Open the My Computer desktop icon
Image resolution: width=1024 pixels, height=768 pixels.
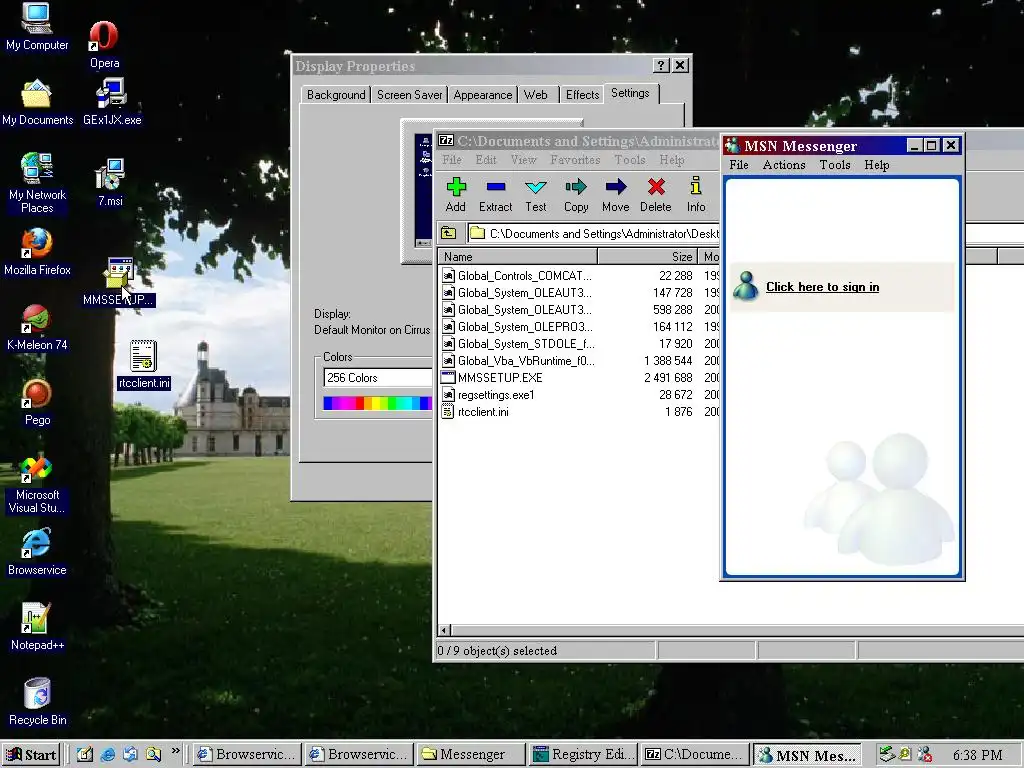tap(37, 26)
